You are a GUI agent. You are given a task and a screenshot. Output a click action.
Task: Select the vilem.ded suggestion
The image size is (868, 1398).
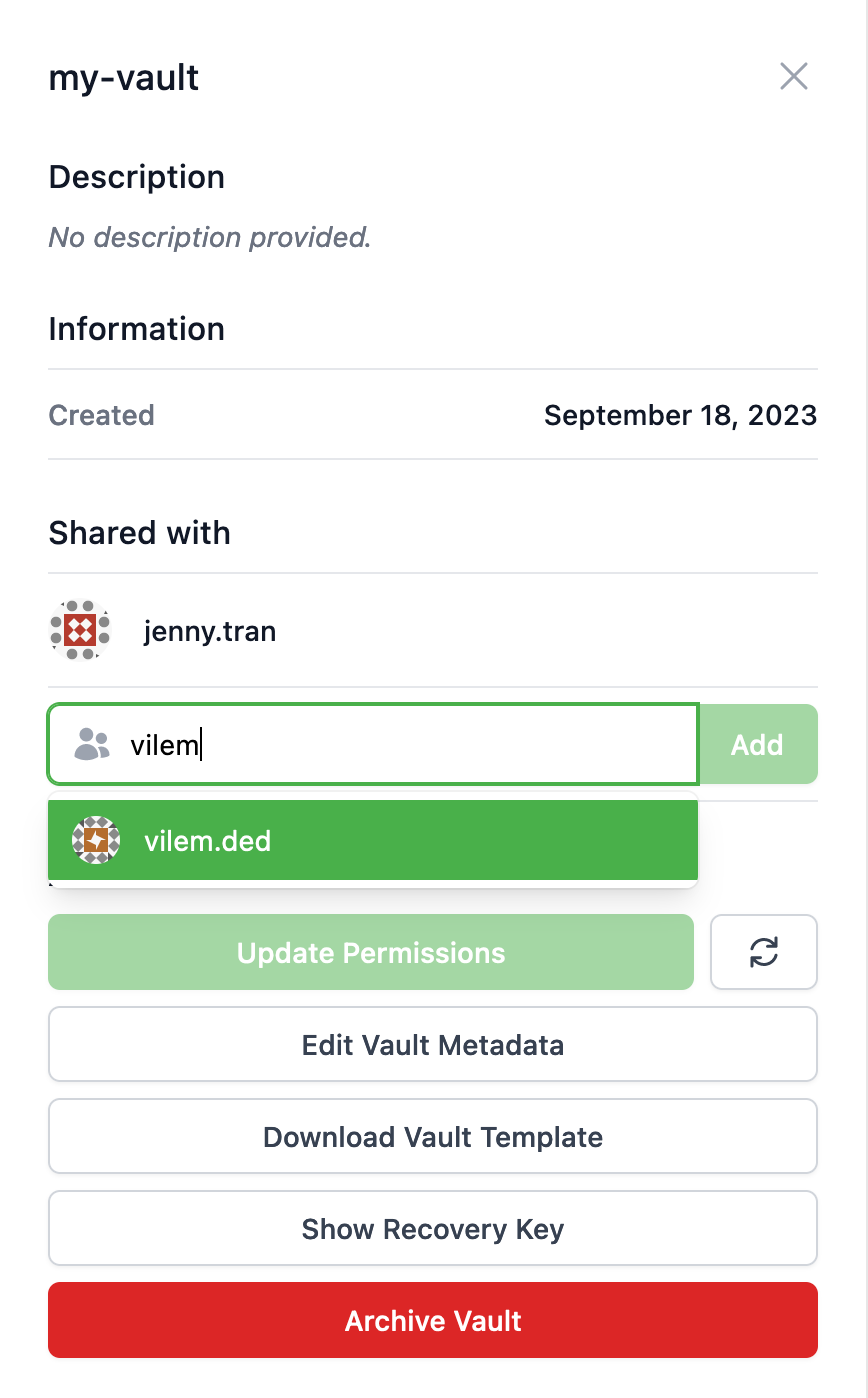pos(372,840)
